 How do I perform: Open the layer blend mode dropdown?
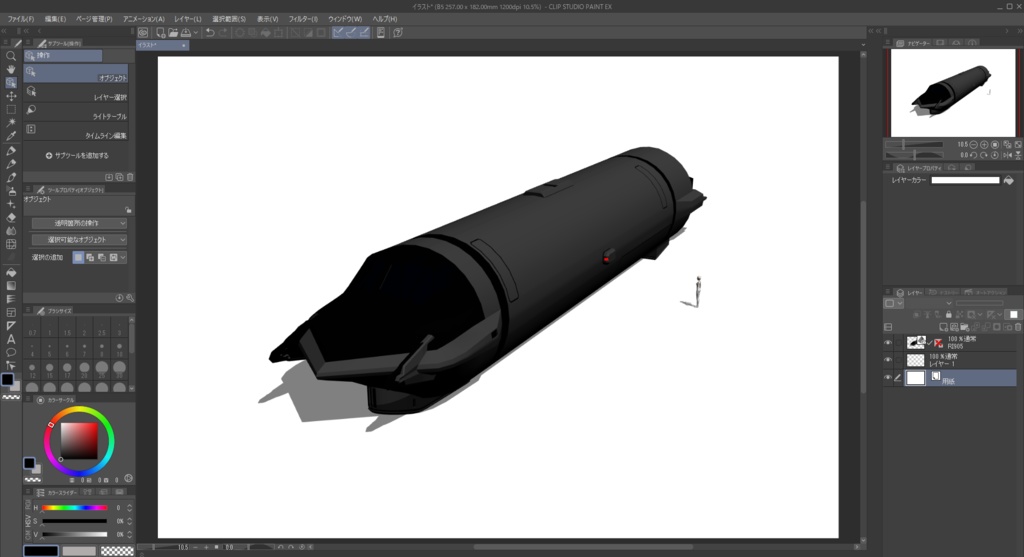(927, 304)
